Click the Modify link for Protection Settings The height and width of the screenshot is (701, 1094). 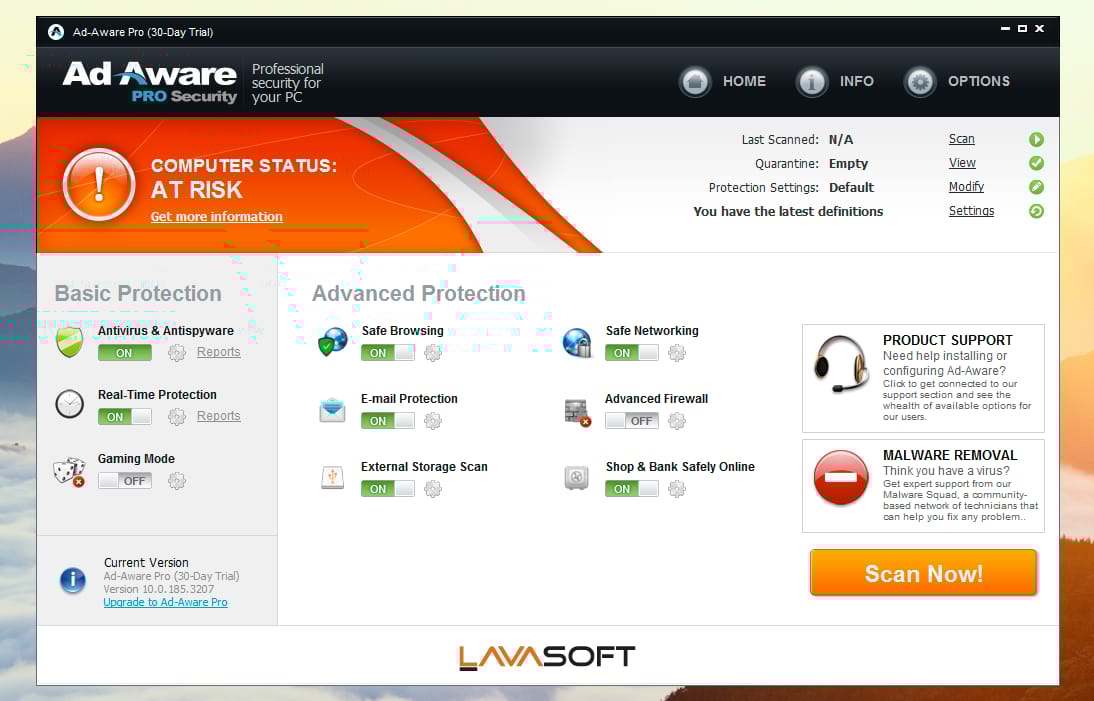[x=966, y=186]
